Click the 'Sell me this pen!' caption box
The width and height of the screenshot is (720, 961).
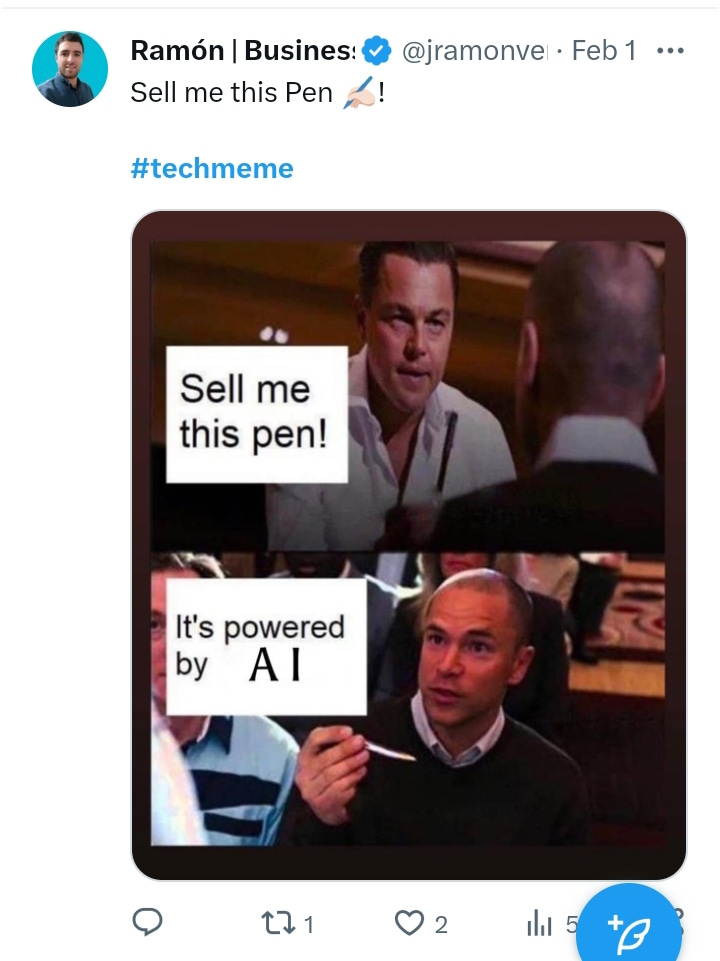pyautogui.click(x=257, y=414)
